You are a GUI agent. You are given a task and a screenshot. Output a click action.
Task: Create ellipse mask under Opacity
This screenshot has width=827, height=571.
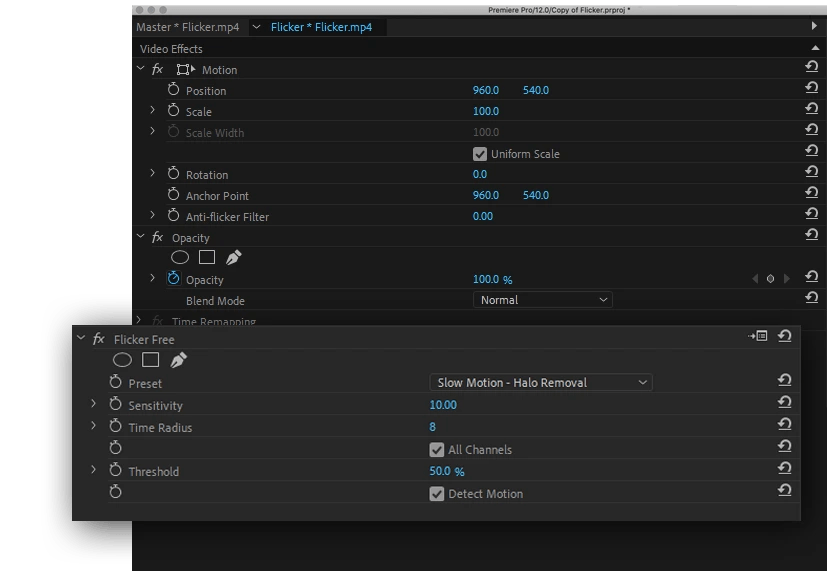pos(180,257)
